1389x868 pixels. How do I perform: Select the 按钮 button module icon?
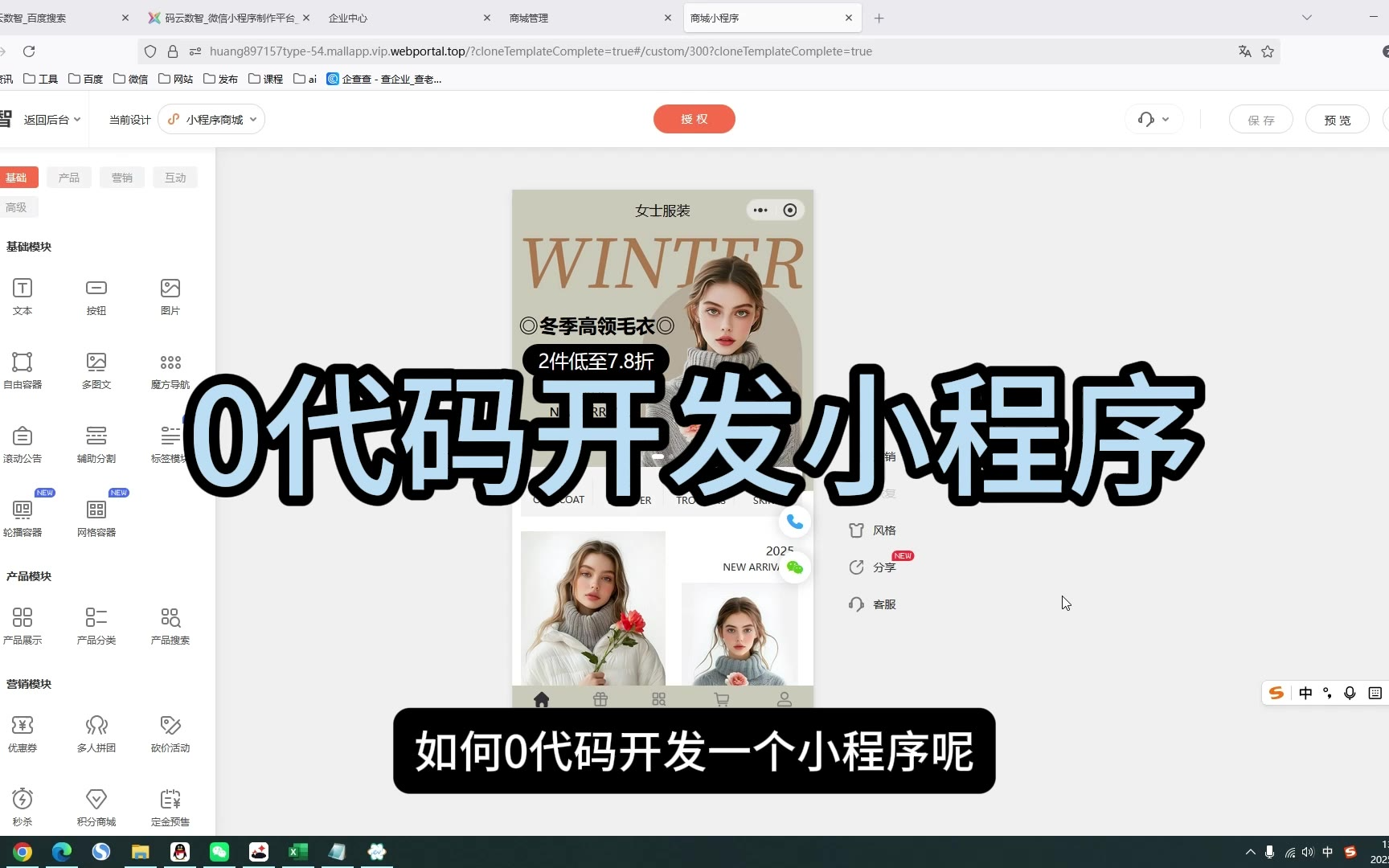tap(96, 296)
